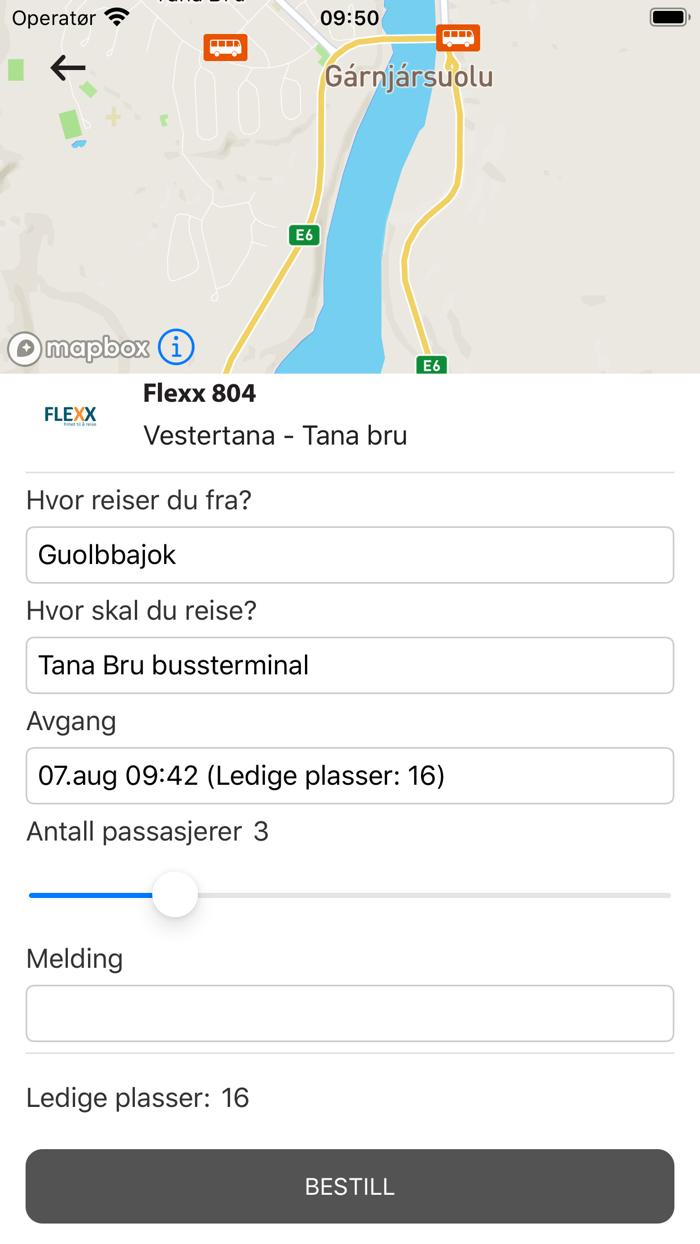Select the bus stop icon near Gárnjársuolu
700x1244 pixels.
click(457, 37)
